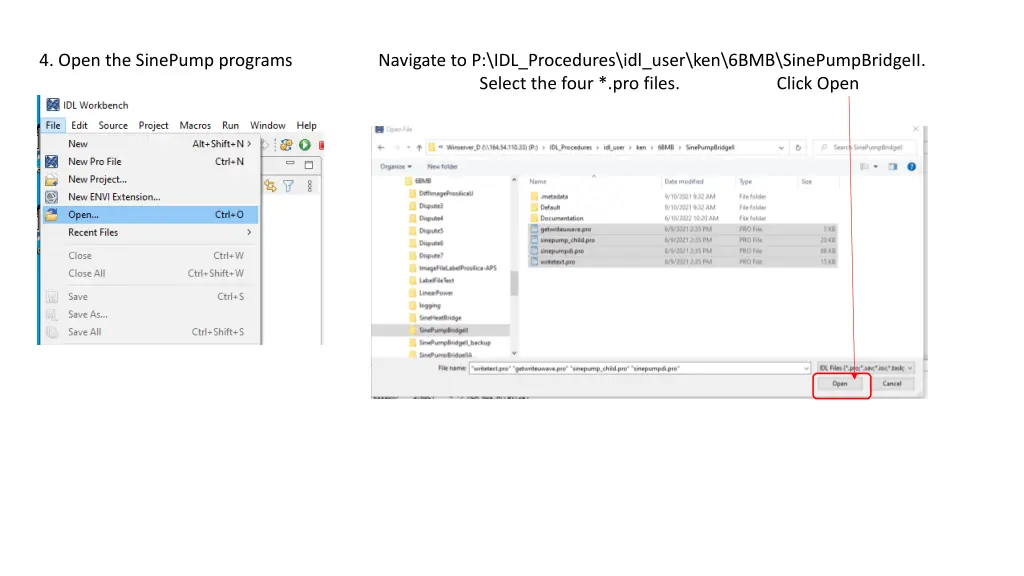Click the Link with Editor arrows icon
The height and width of the screenshot is (576, 1024).
tap(270, 186)
